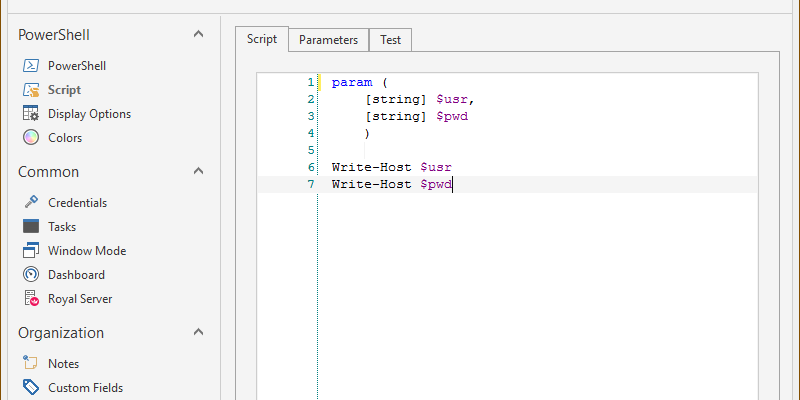The height and width of the screenshot is (400, 800).
Task: Click the Display Options label
Action: 89,114
